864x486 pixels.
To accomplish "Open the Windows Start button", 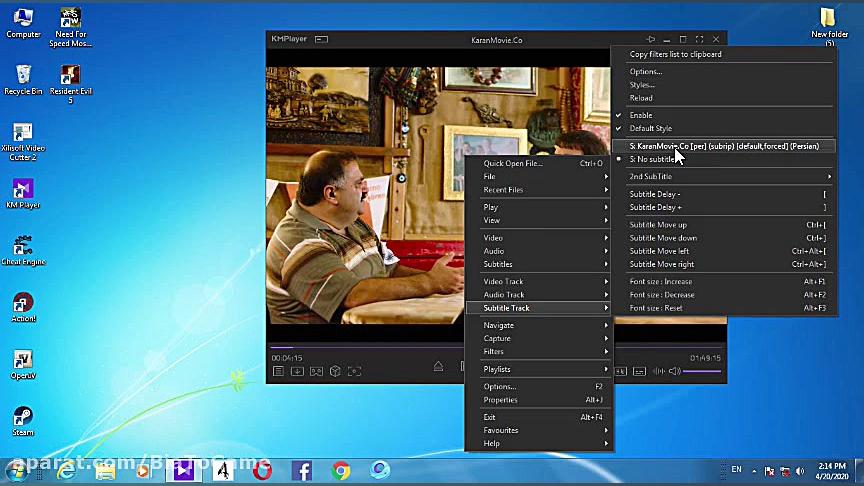I will 17,472.
